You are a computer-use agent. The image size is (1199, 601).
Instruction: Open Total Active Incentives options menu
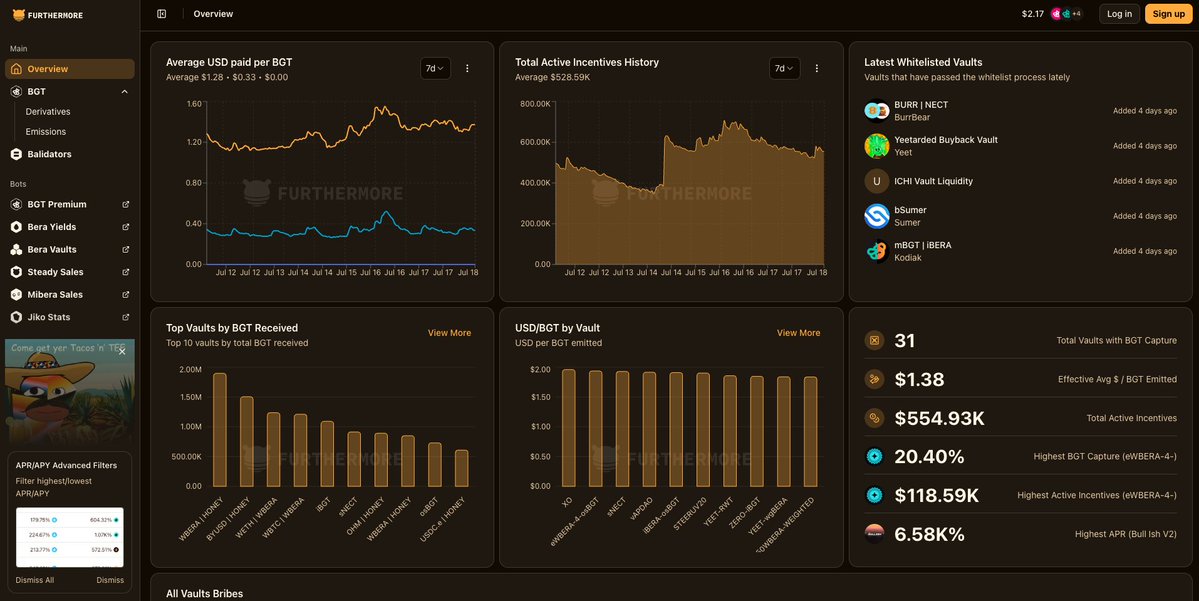coord(817,68)
